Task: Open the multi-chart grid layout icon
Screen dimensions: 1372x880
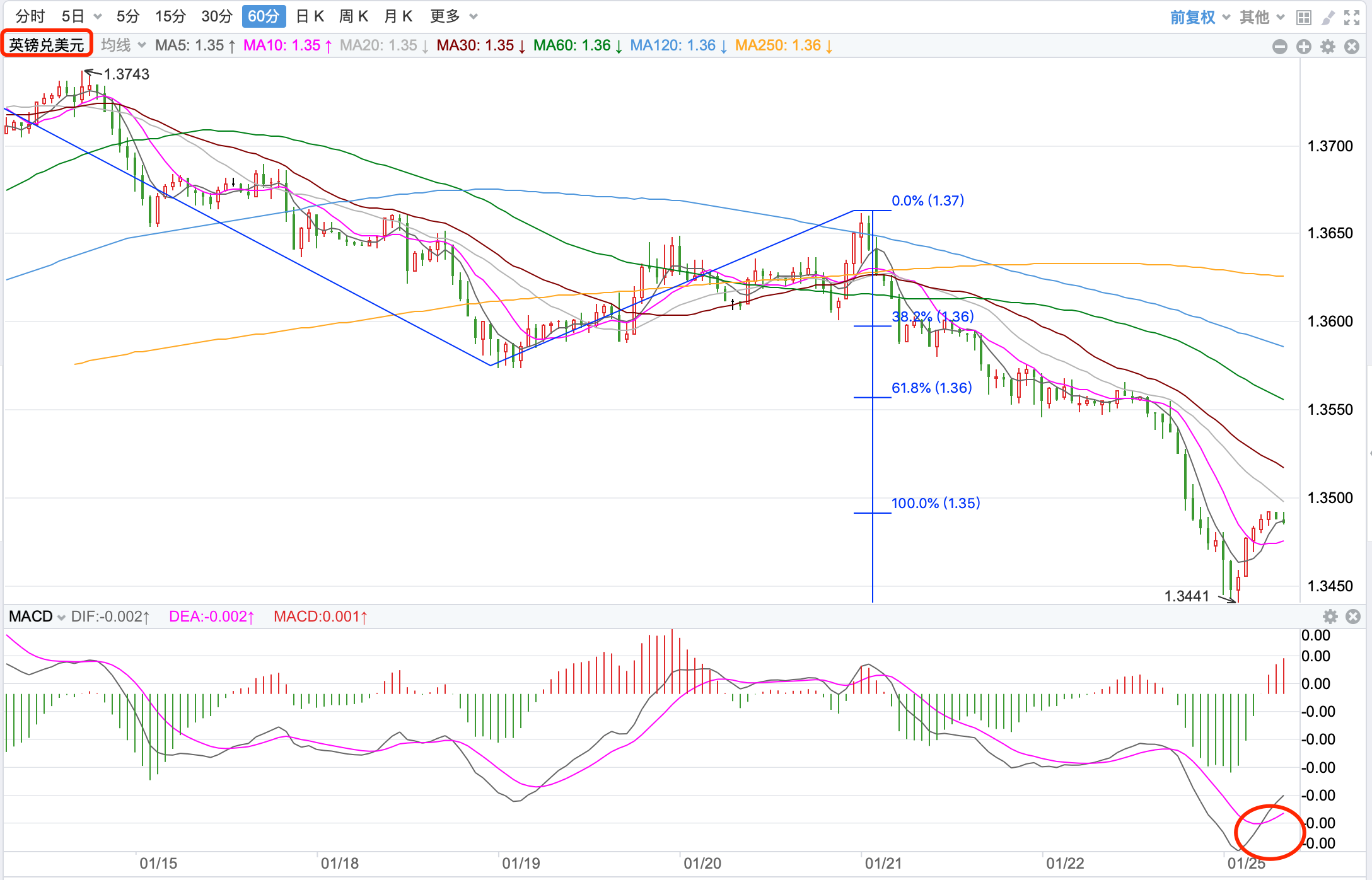Action: pos(1304,17)
